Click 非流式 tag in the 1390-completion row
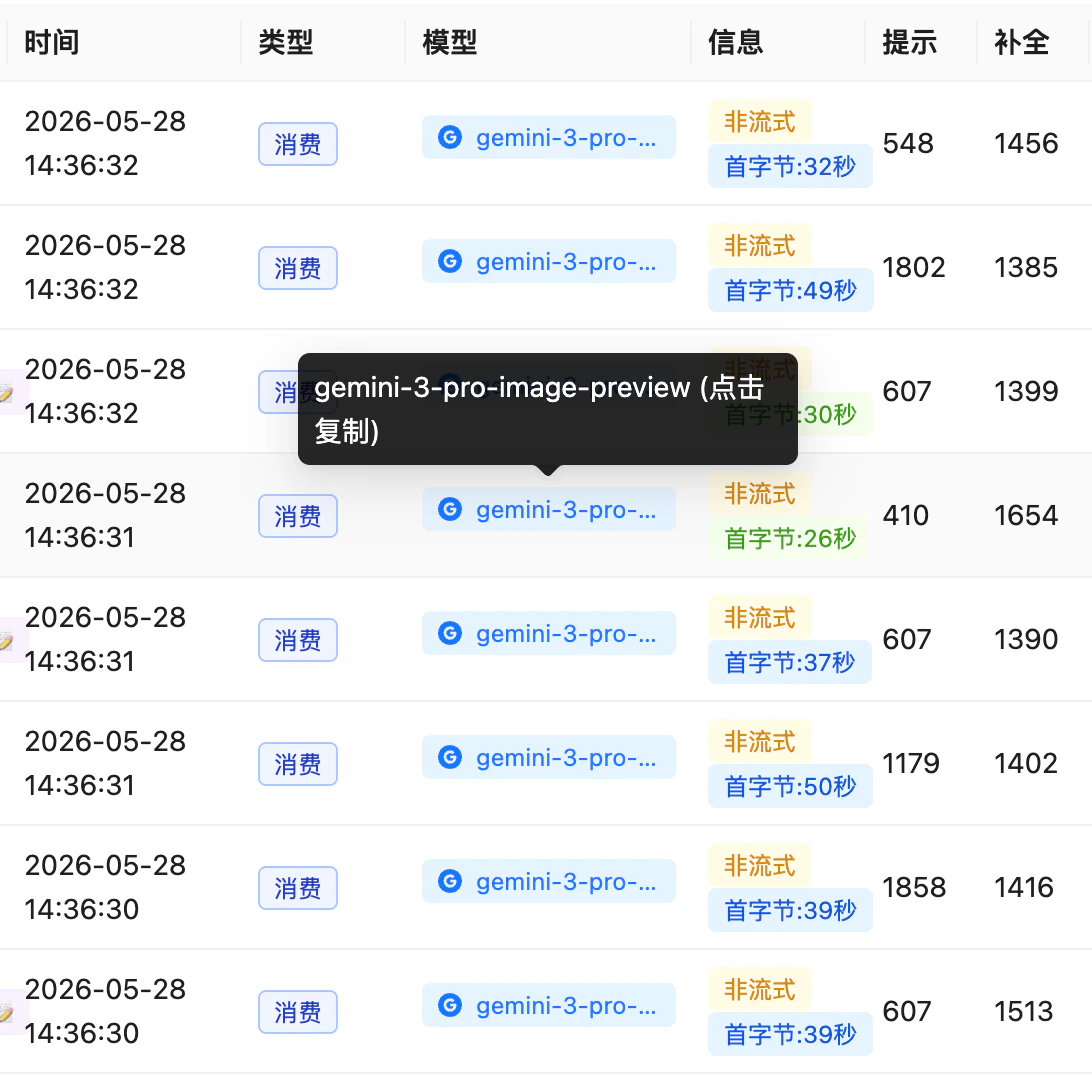The height and width of the screenshot is (1082, 1092). tap(760, 617)
